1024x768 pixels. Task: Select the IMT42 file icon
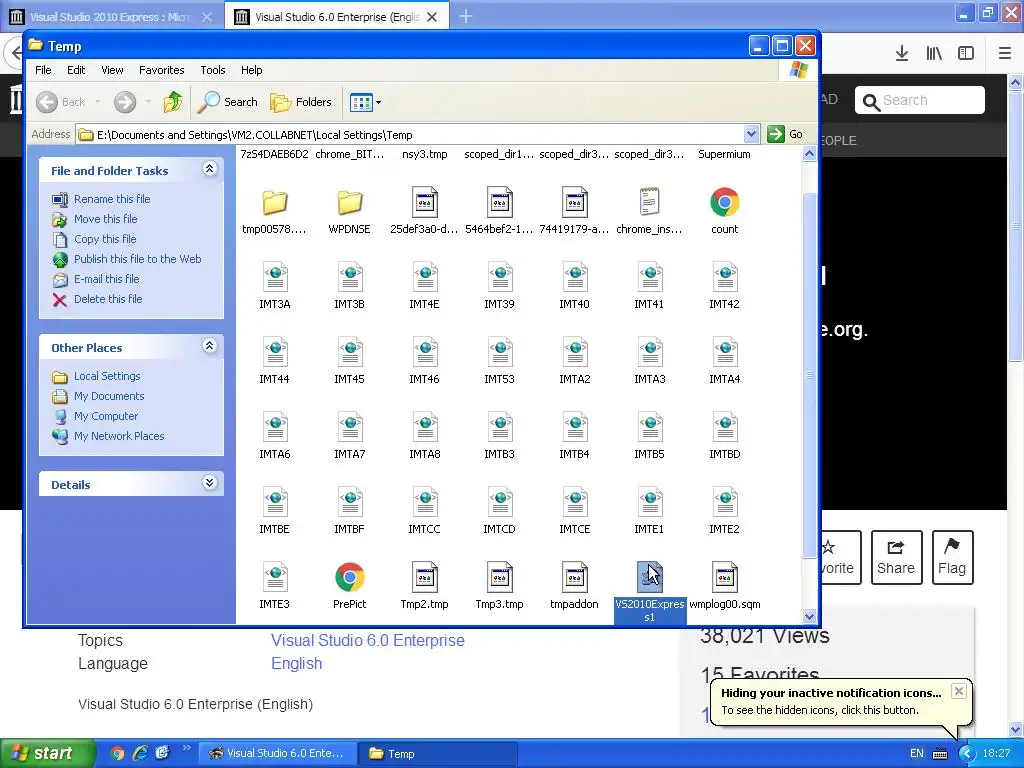(x=724, y=277)
